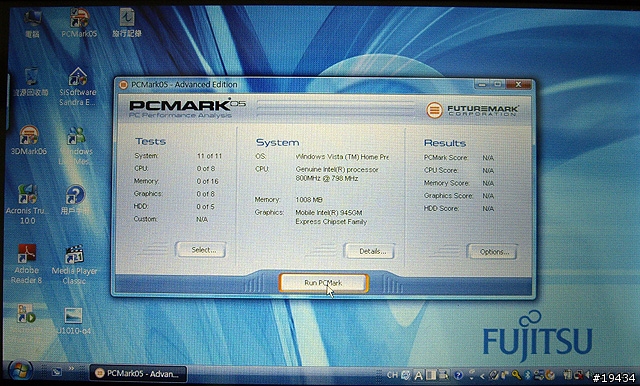
Task: Click the CH language indicator in the tray
Action: click(x=392, y=375)
